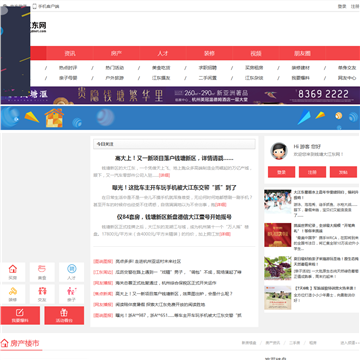
Task: Click [详细] link under first headline summary
Action: (164, 175)
